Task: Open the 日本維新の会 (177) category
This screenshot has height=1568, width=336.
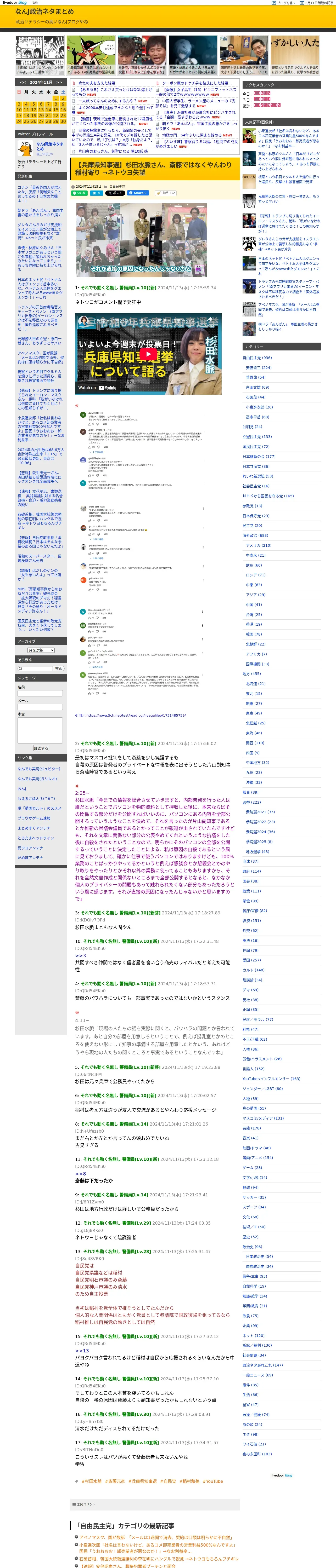Action: [x=259, y=457]
